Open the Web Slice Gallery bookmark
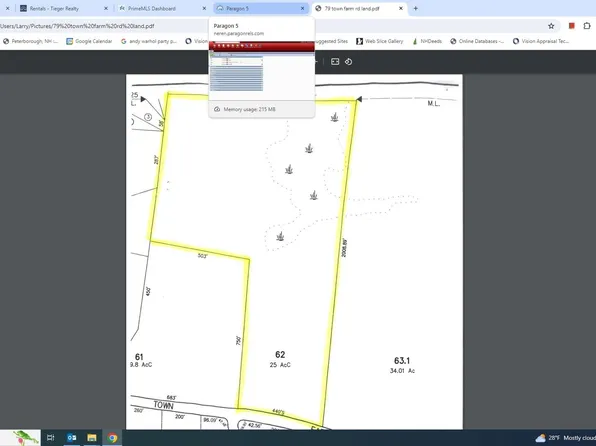The image size is (596, 446). [x=379, y=41]
